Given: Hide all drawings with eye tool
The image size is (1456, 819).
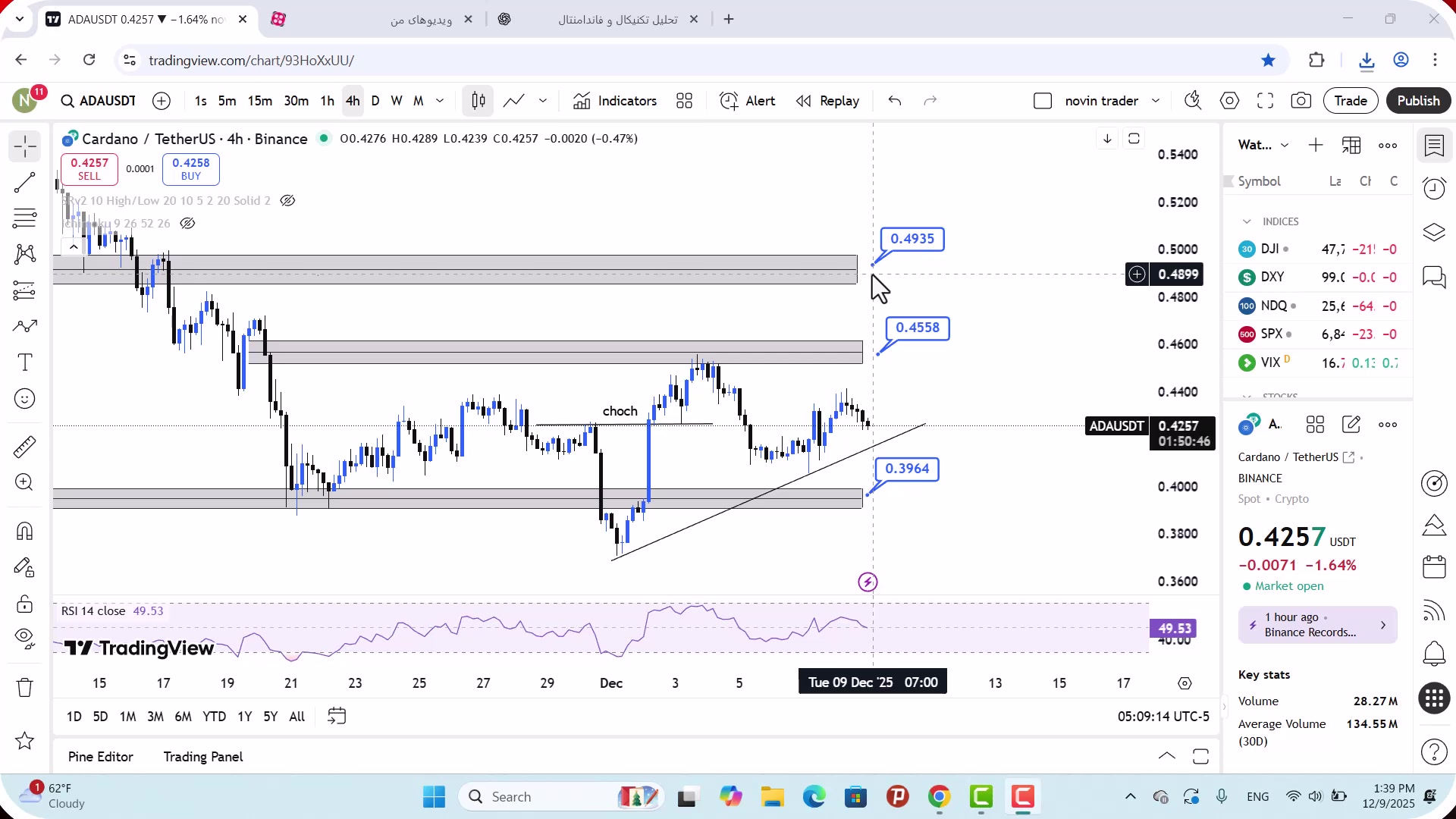Looking at the screenshot, I should 25,639.
